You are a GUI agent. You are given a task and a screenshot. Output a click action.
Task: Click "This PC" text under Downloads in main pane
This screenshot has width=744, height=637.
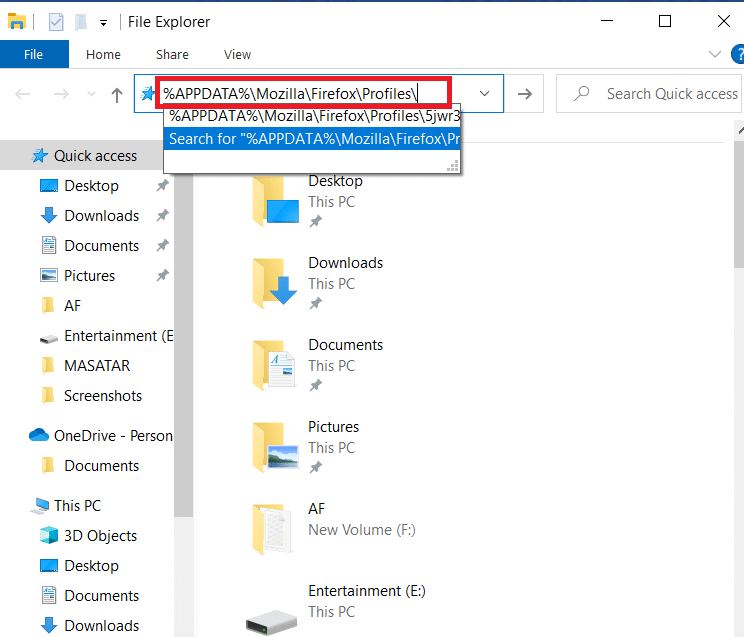click(x=331, y=284)
